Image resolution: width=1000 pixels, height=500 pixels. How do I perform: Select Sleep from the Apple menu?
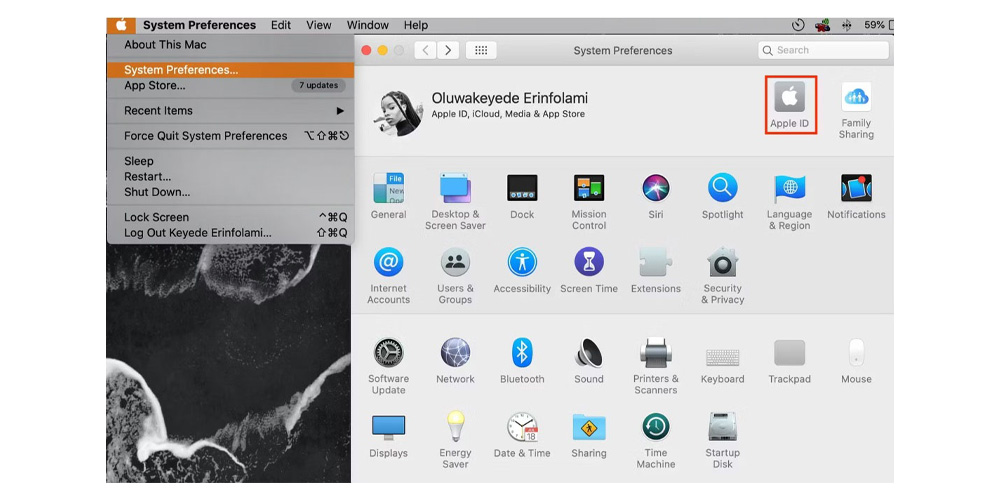pyautogui.click(x=230, y=161)
